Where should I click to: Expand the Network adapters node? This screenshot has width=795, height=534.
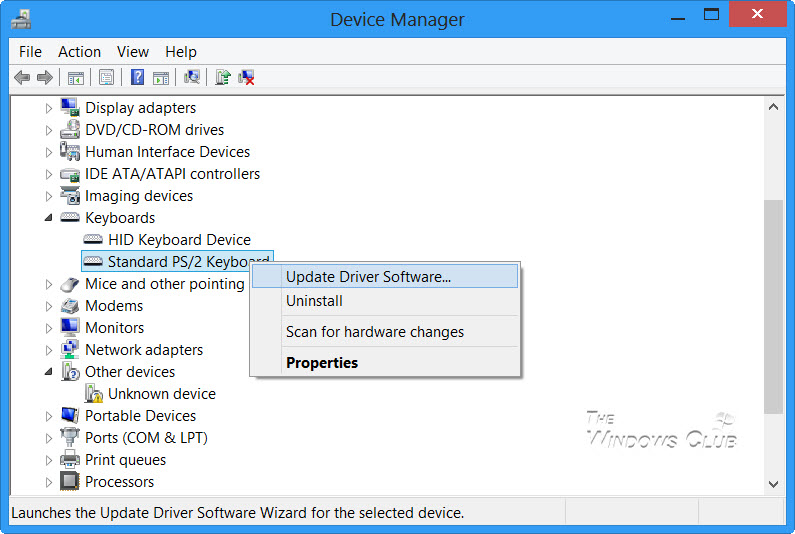coord(49,350)
